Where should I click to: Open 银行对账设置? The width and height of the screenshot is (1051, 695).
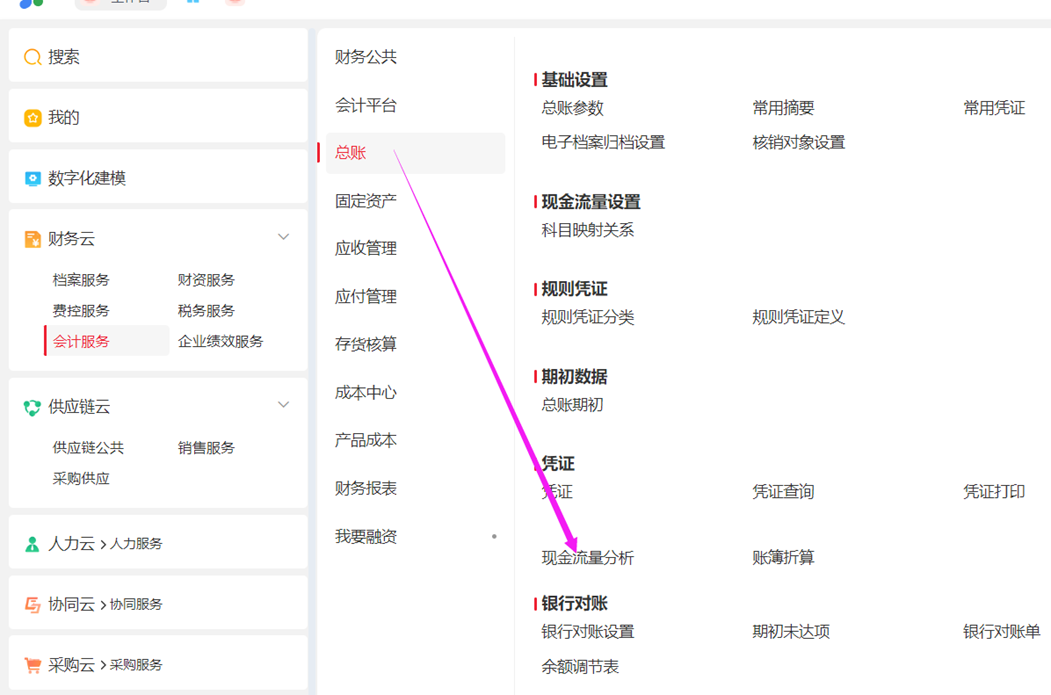click(x=587, y=631)
